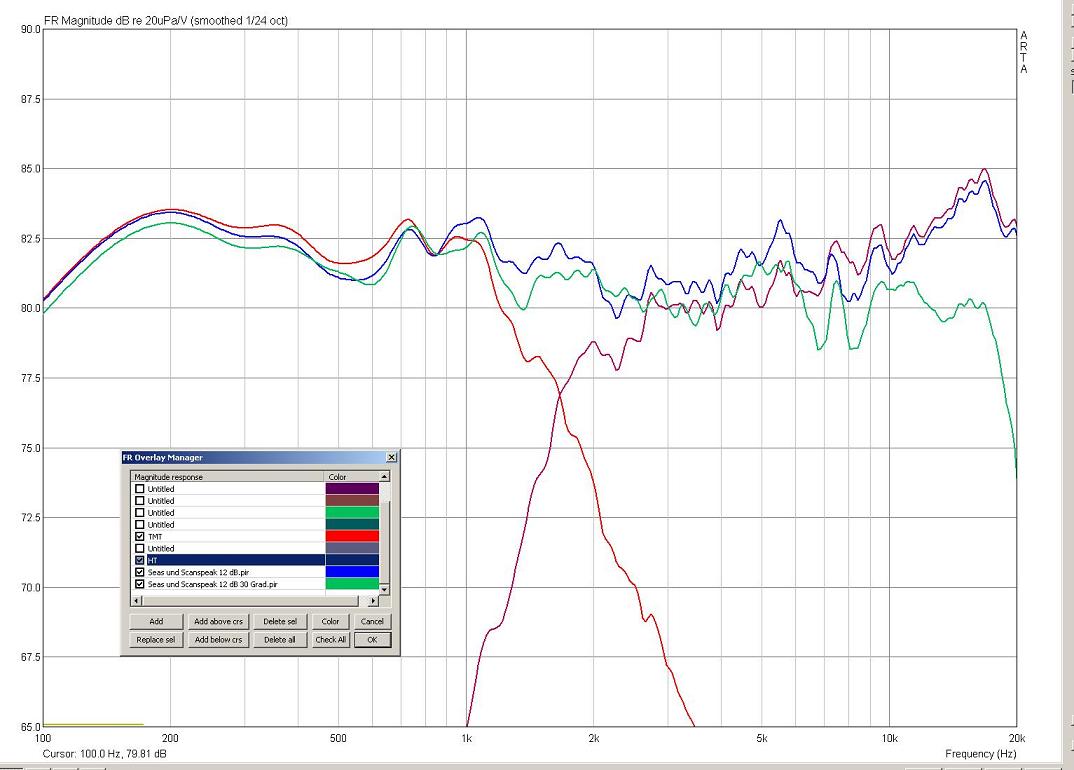Toggle the HT overlay checkbox
Viewport: 1074px width, 770px height.
coord(140,561)
